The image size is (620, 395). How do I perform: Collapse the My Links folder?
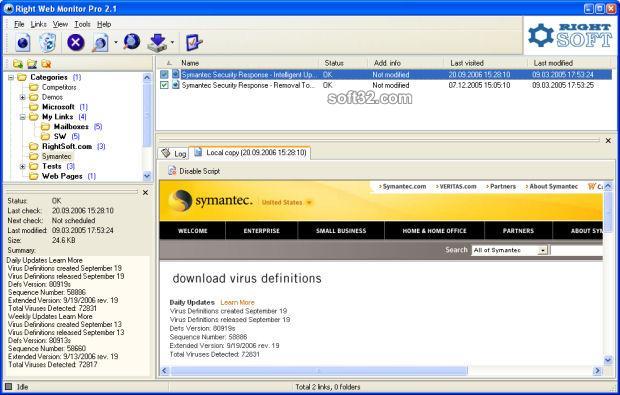[23, 117]
